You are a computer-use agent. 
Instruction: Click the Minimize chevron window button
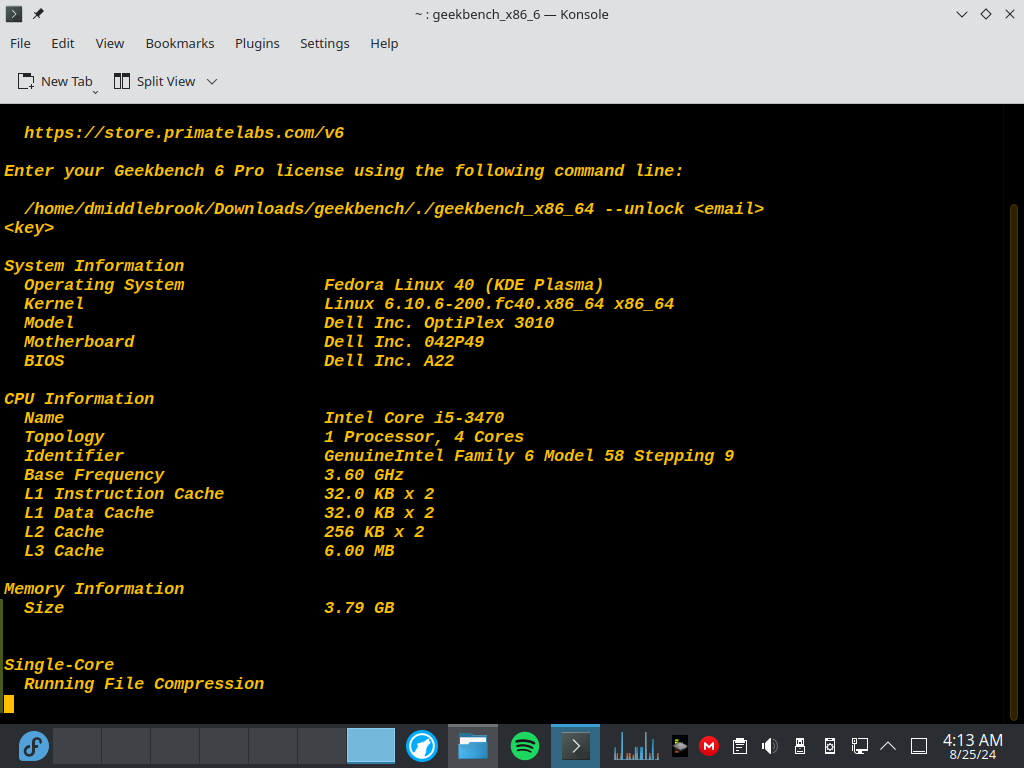click(961, 14)
